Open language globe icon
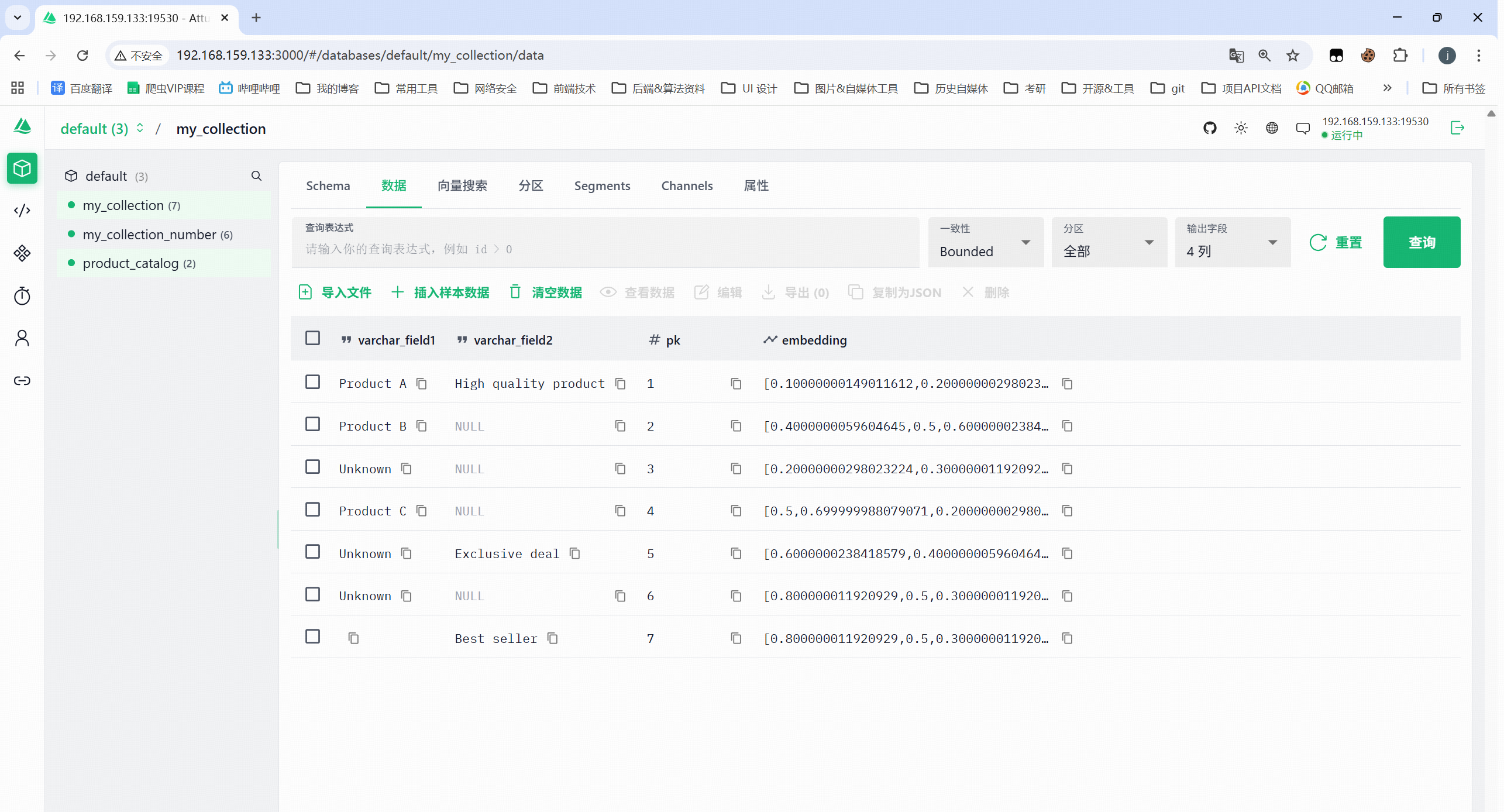This screenshot has height=812, width=1504. click(x=1271, y=128)
